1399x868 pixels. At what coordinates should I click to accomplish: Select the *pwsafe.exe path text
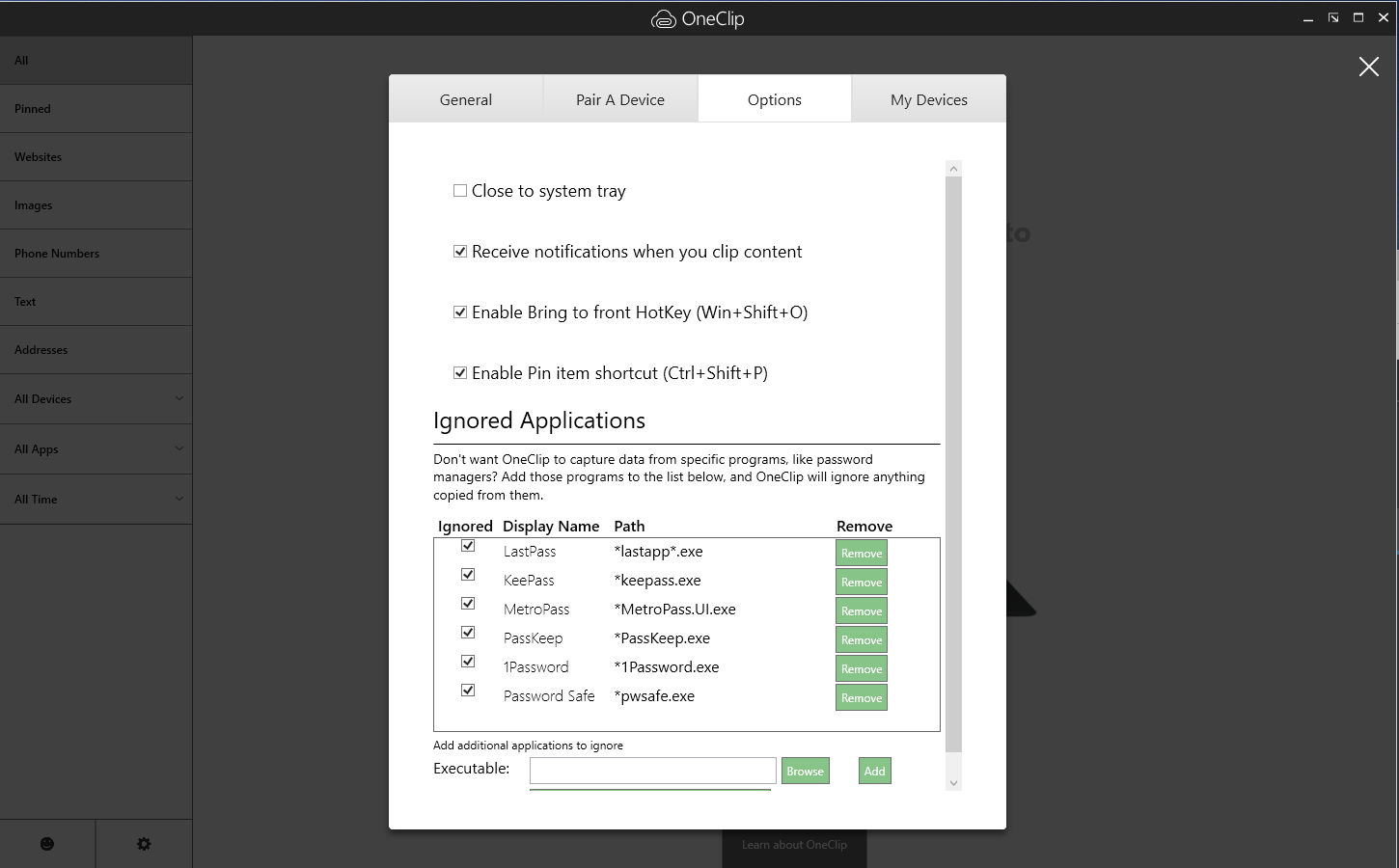click(654, 696)
